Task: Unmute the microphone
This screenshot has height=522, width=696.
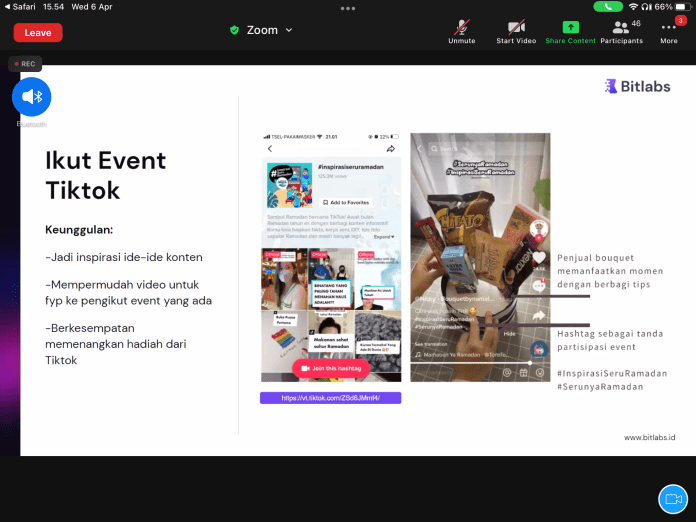Action: tap(462, 32)
